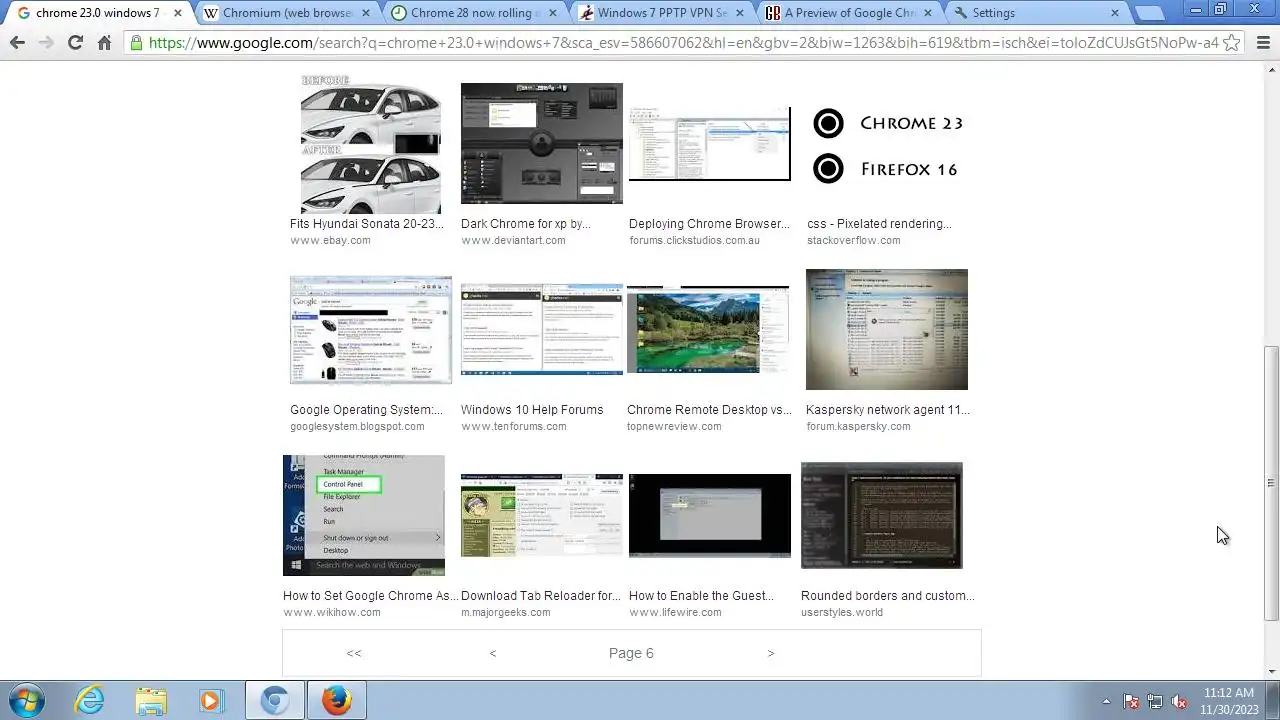Open the Download Tab Reloader thumbnail
This screenshot has height=720, width=1280.
tap(542, 515)
